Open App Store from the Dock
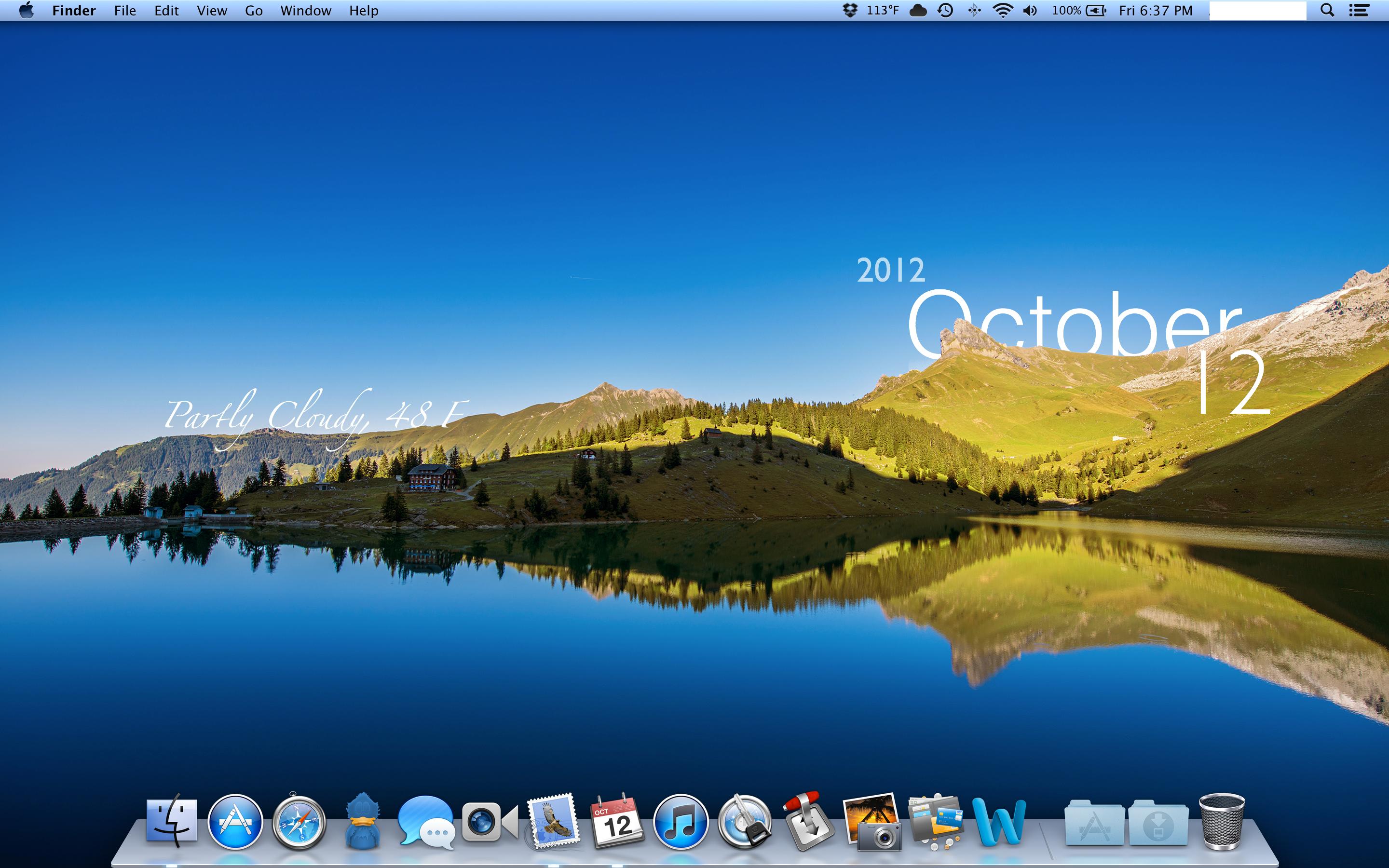 [235, 822]
